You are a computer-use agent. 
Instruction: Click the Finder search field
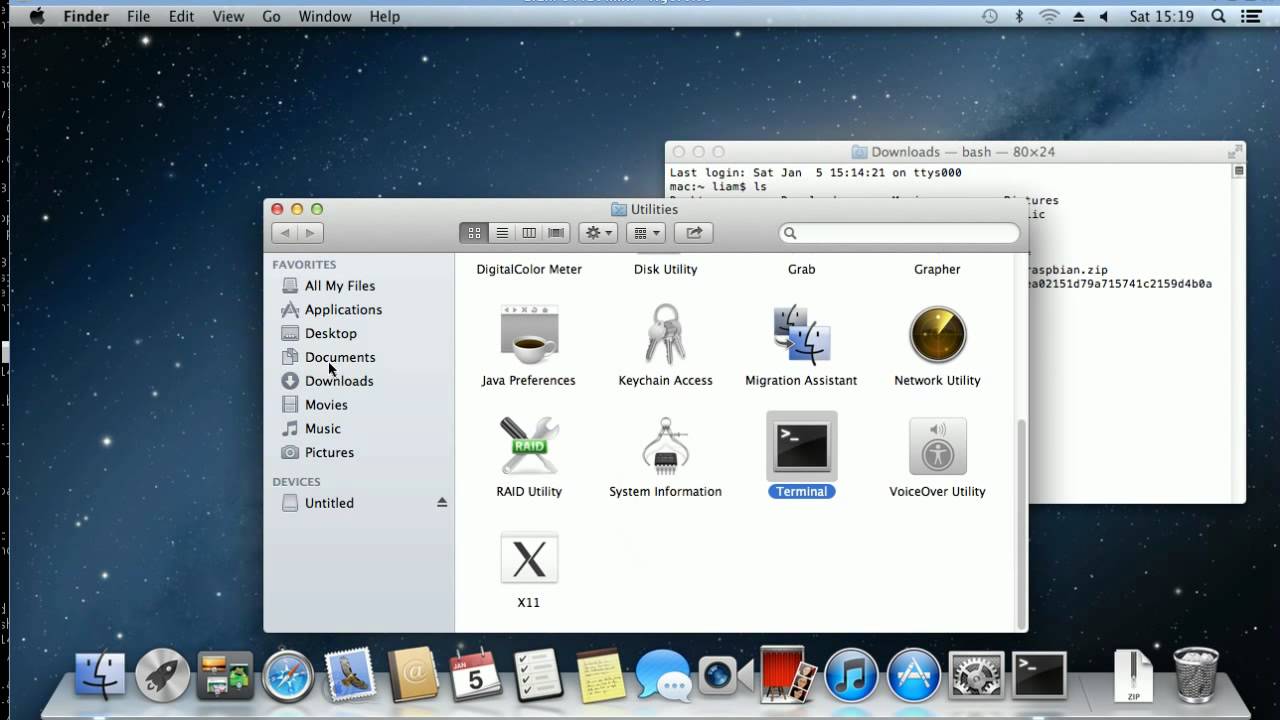tap(900, 233)
